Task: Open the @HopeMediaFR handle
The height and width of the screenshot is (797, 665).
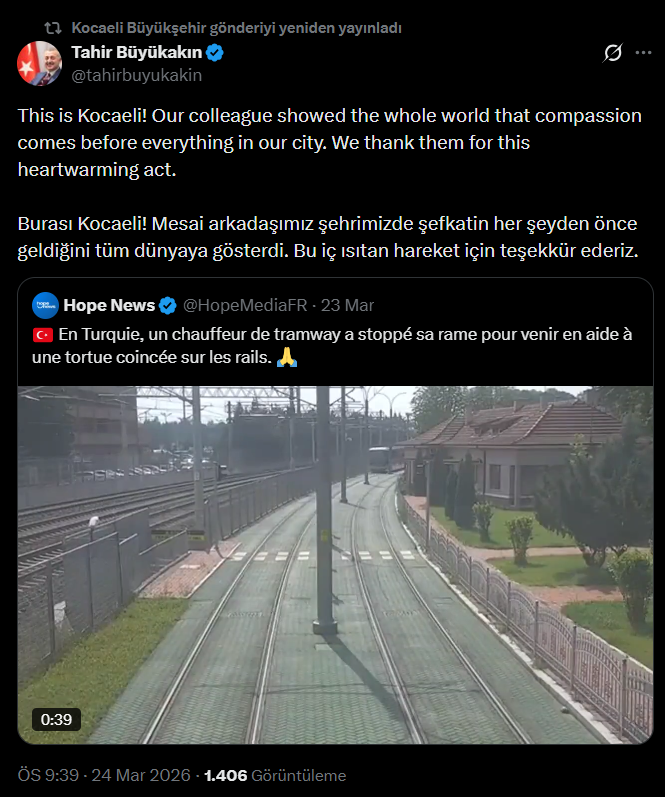Action: click(245, 305)
